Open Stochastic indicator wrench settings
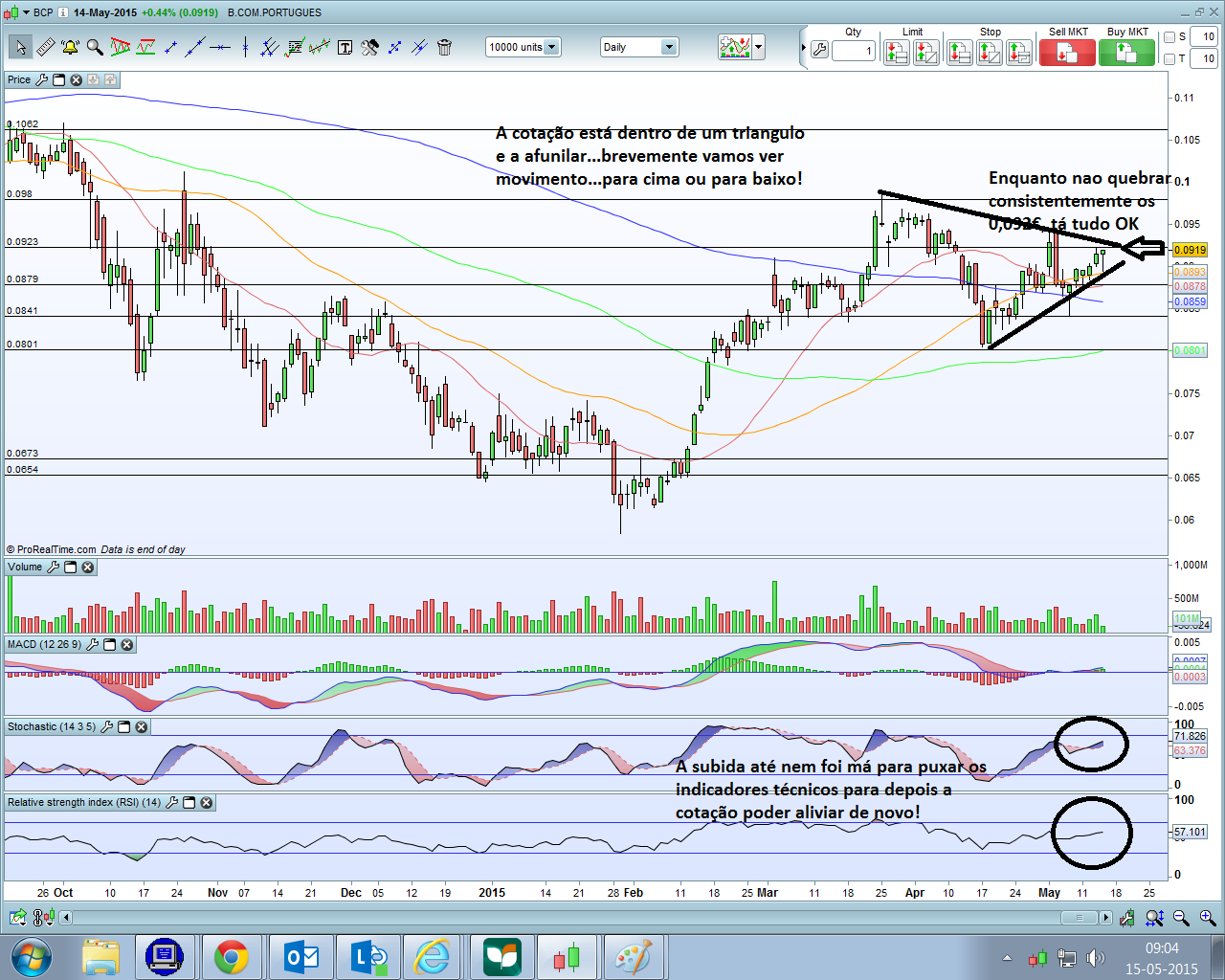This screenshot has width=1225, height=980. (x=106, y=727)
